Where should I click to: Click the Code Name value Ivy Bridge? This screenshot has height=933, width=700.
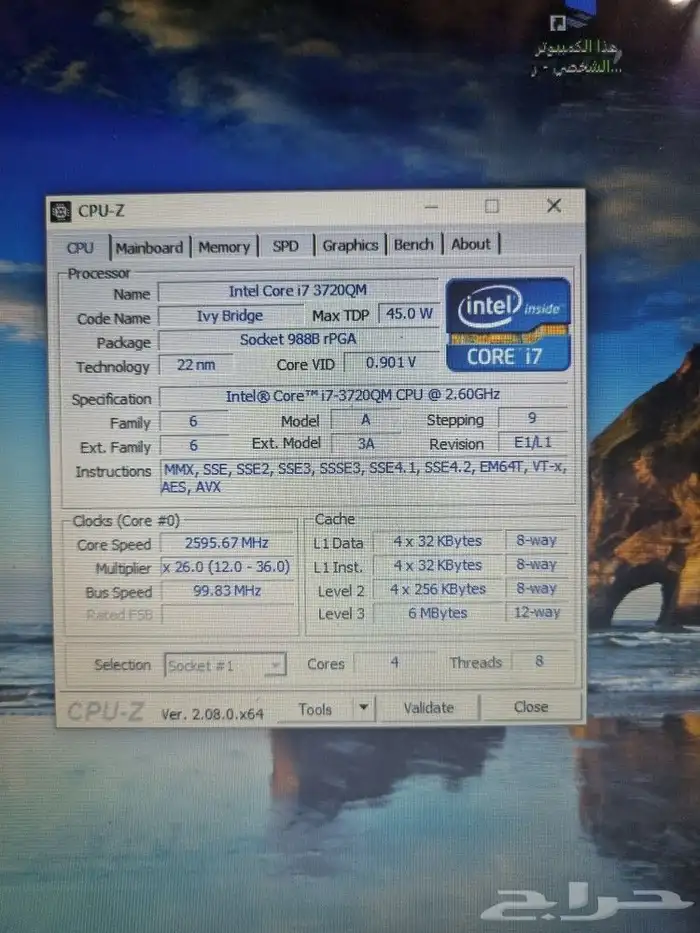tap(230, 316)
